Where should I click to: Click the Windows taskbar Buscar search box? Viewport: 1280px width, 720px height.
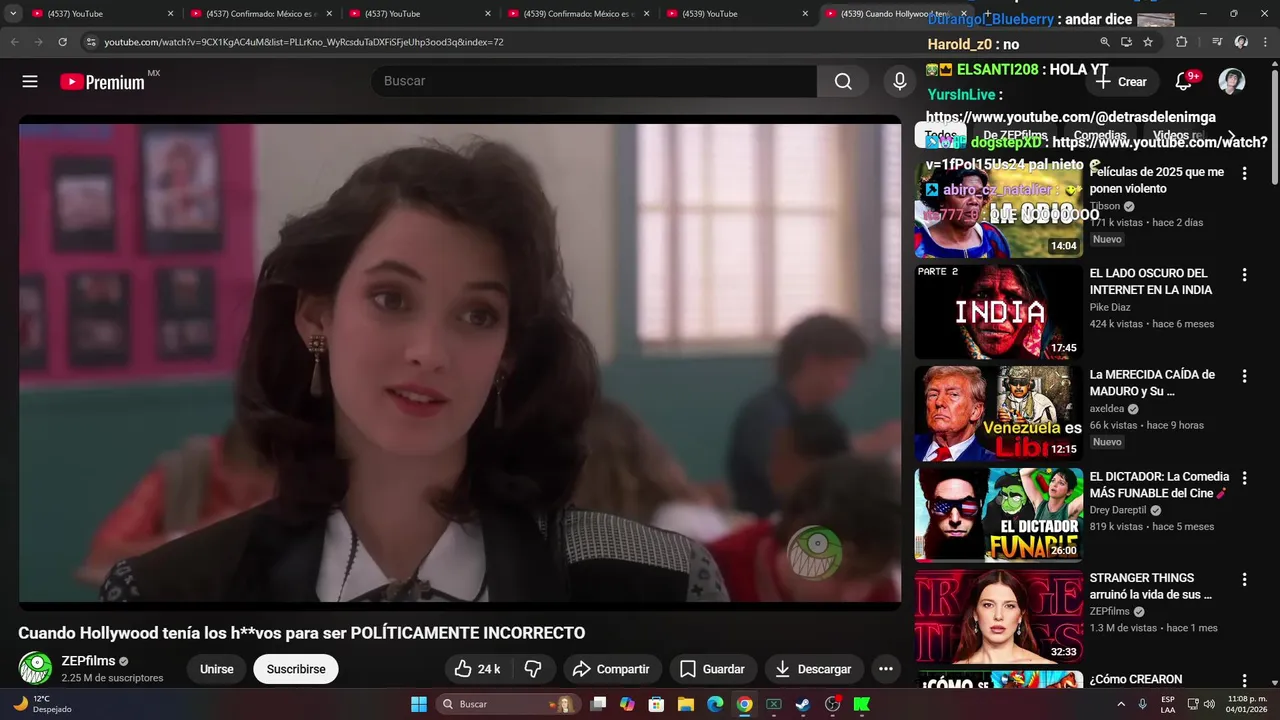tap(509, 704)
